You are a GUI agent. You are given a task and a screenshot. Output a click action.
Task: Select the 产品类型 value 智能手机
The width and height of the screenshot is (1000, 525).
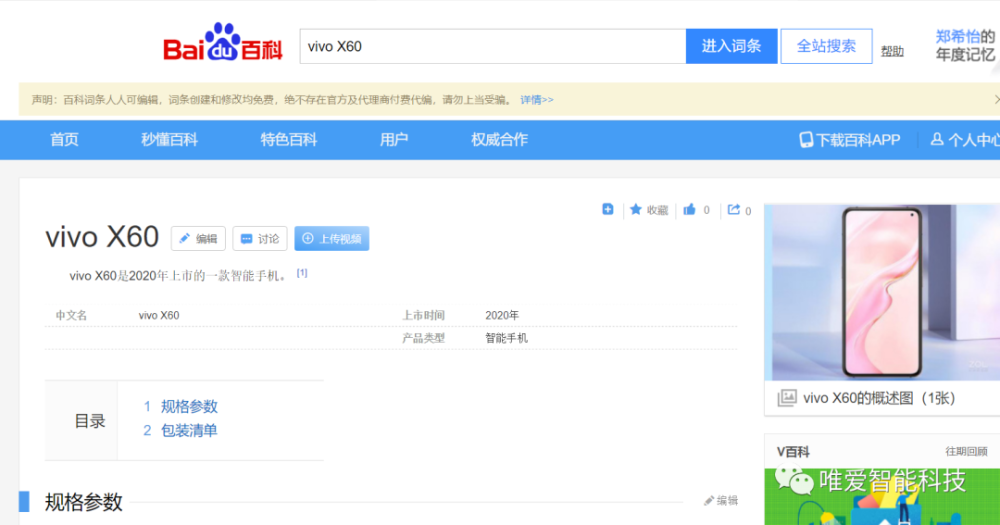coord(506,338)
